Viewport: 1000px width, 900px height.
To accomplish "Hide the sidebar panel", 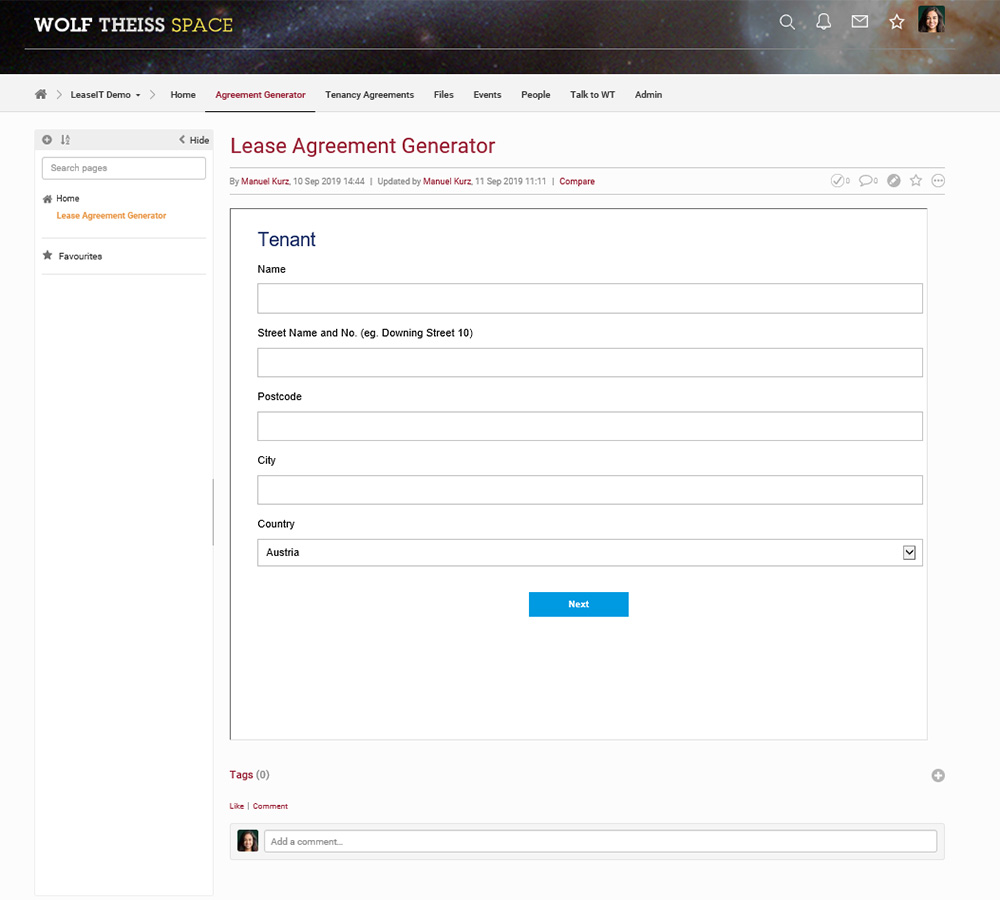I will (194, 140).
